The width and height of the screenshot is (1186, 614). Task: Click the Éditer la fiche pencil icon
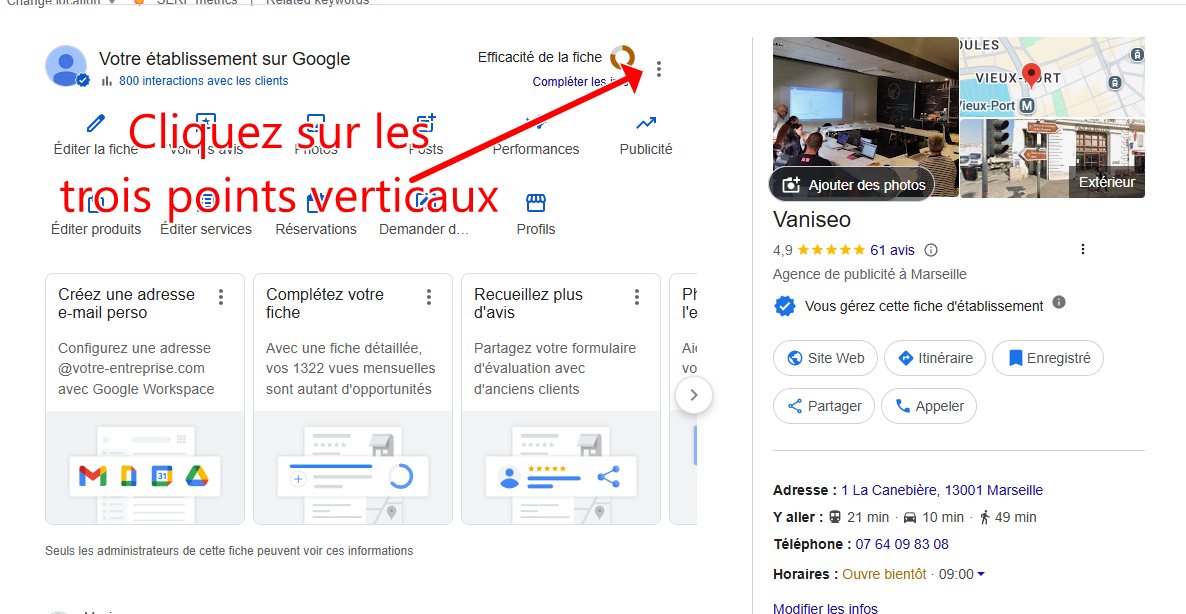(x=95, y=123)
